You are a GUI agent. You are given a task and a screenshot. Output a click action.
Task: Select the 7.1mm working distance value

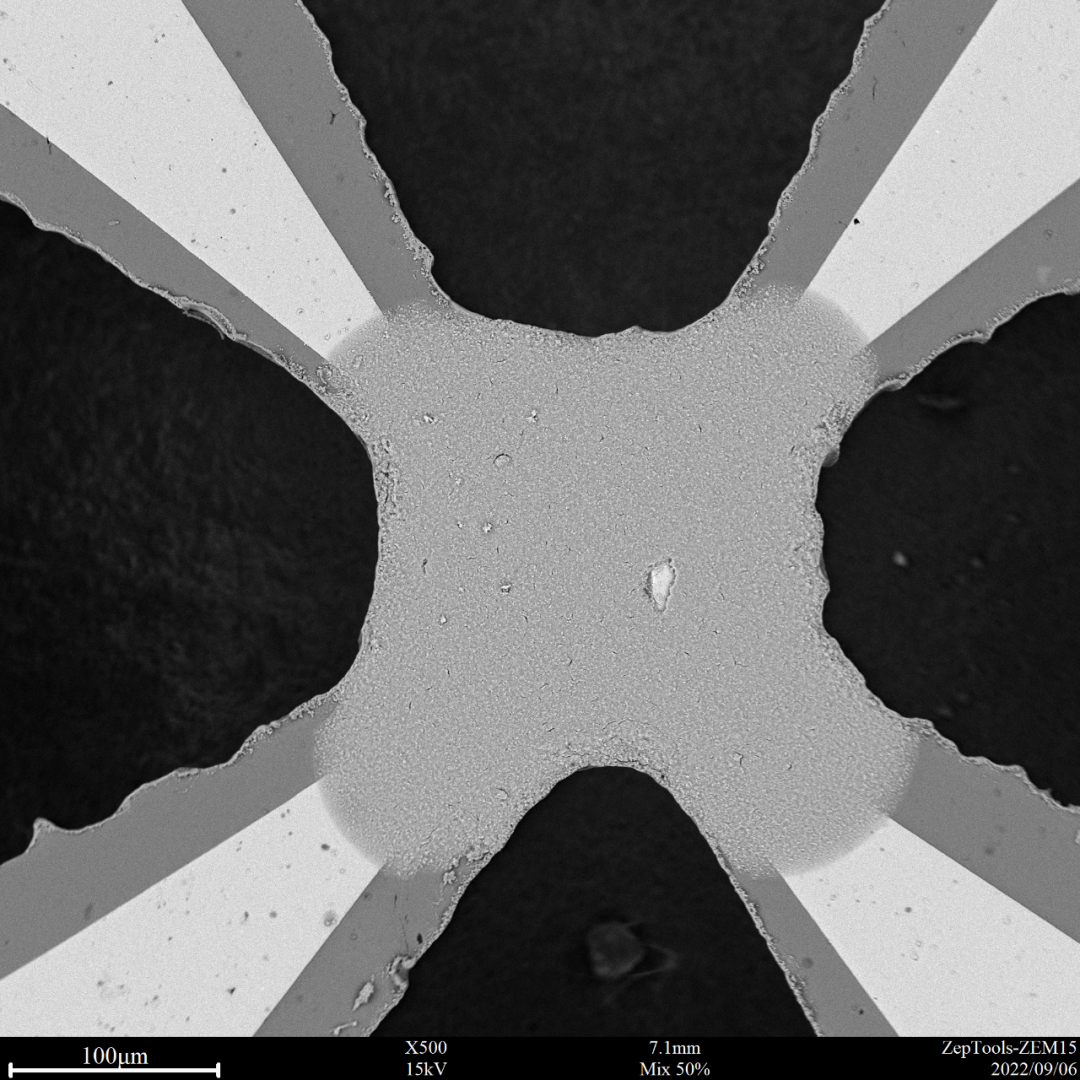pos(674,1048)
